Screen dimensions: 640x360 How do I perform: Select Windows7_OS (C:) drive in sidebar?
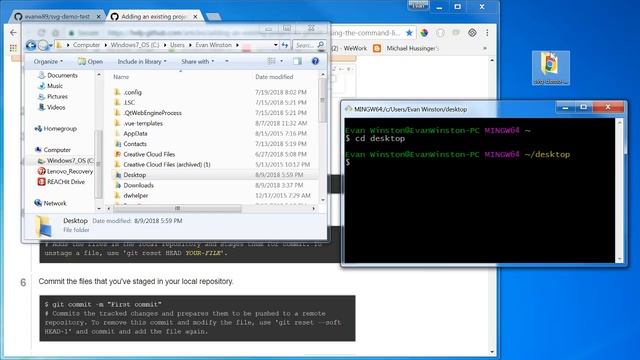coord(65,161)
